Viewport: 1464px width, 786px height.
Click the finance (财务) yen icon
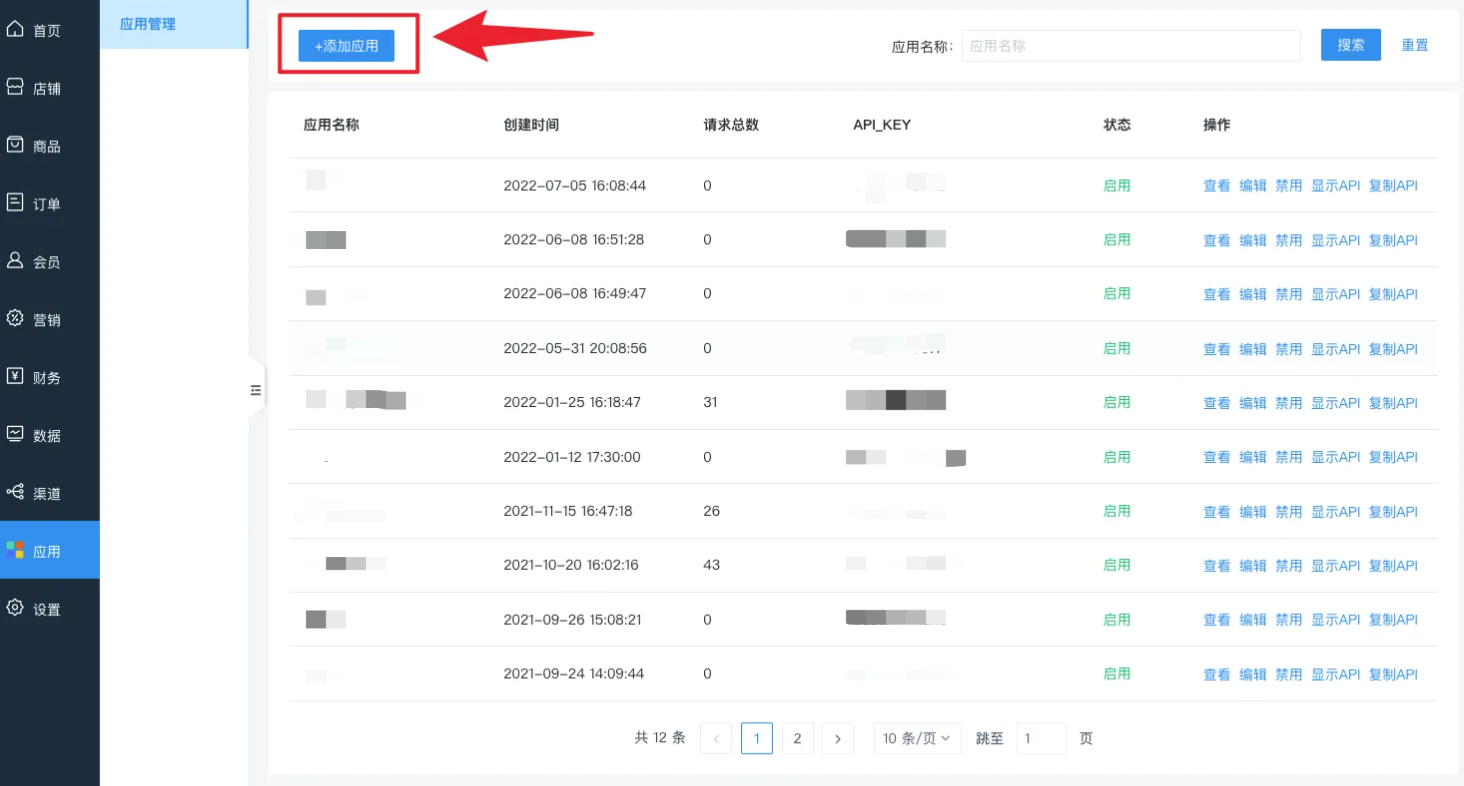15,377
